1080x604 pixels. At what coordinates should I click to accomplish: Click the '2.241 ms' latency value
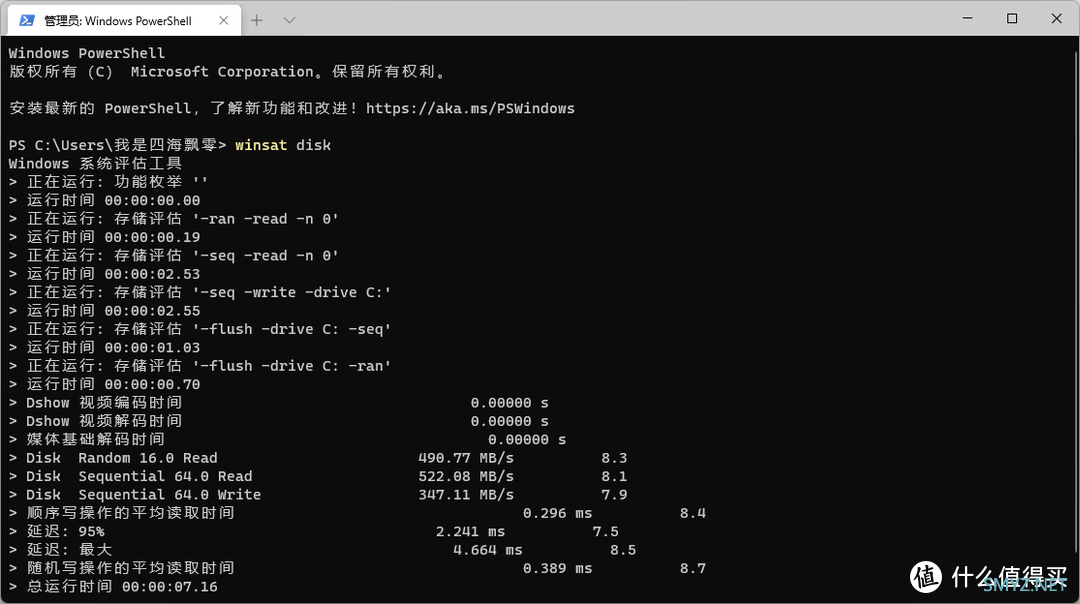click(470, 532)
